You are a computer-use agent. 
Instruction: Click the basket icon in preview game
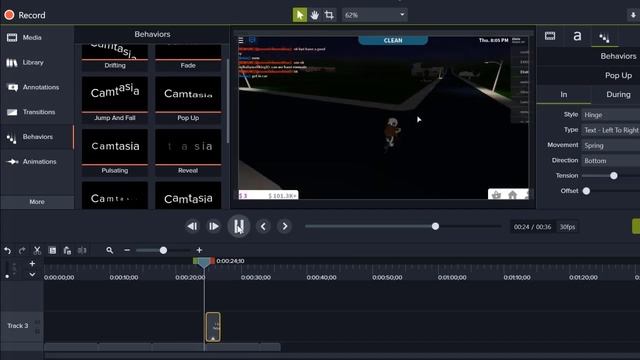point(496,195)
